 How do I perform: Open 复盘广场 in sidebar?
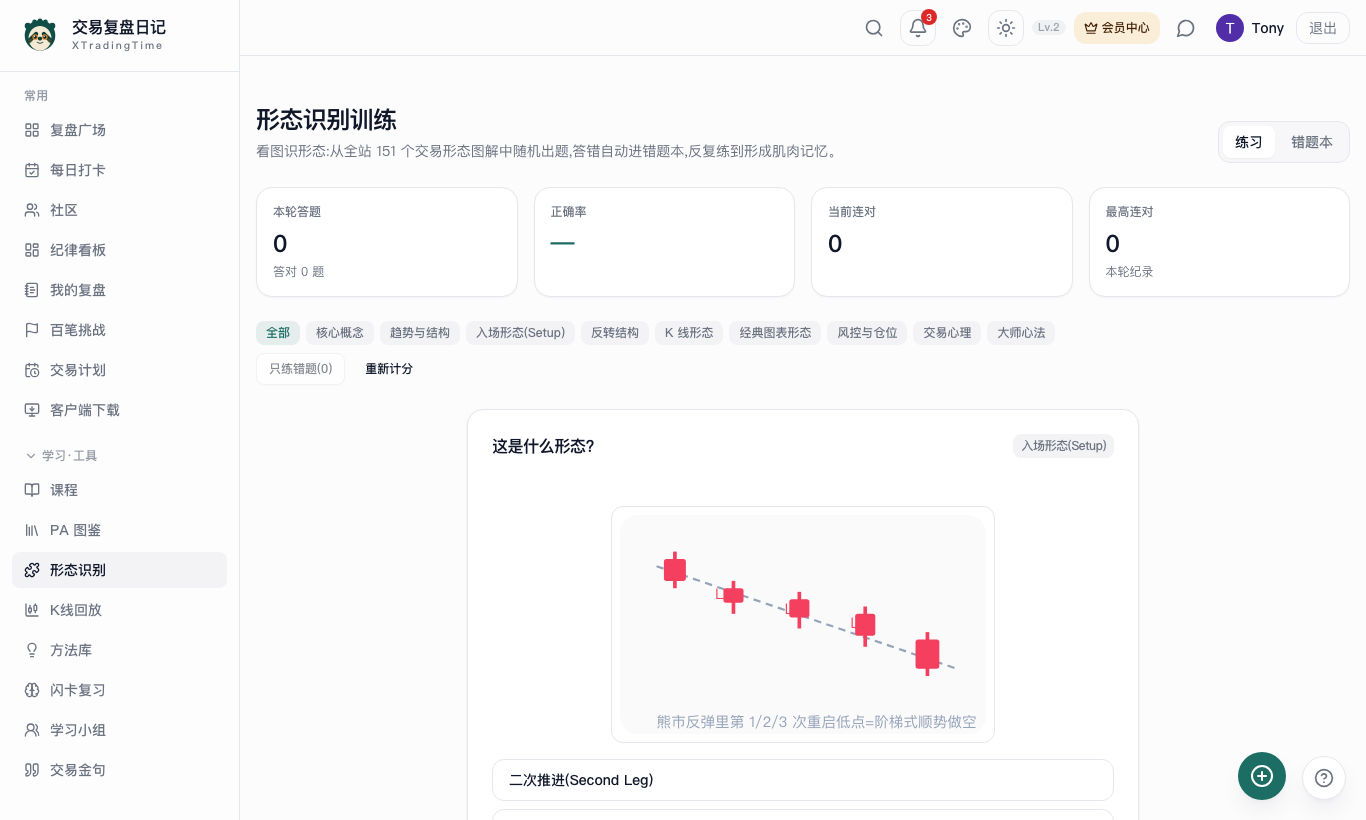[x=119, y=130]
